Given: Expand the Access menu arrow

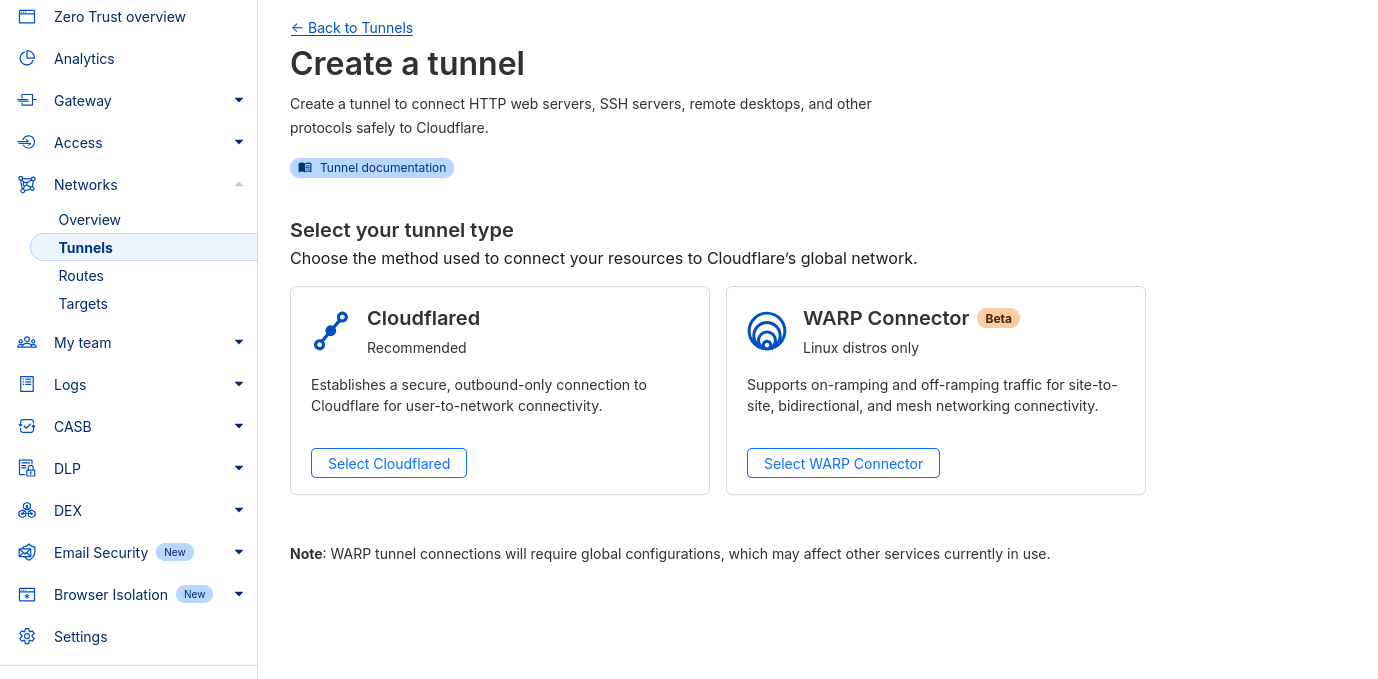Looking at the screenshot, I should (239, 142).
